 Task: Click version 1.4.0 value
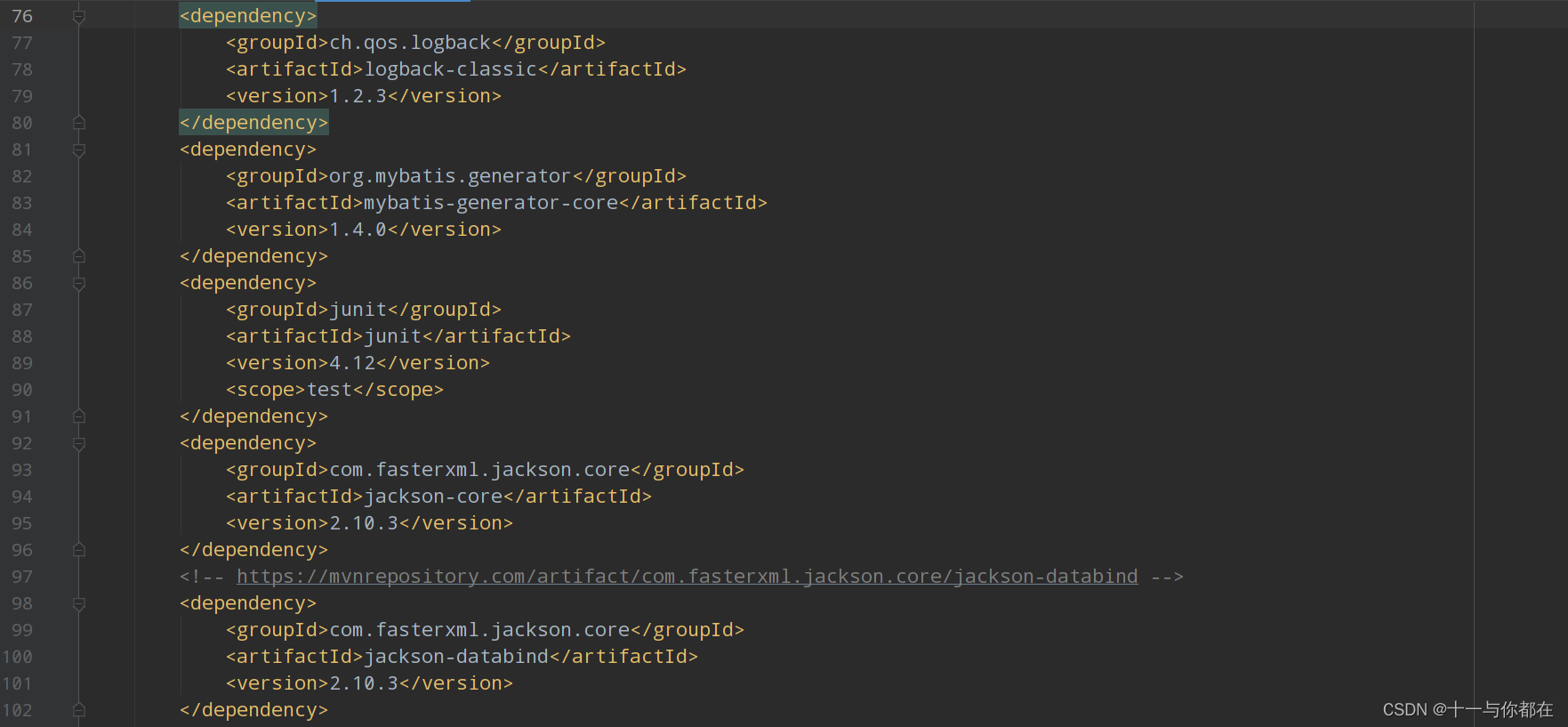point(358,230)
